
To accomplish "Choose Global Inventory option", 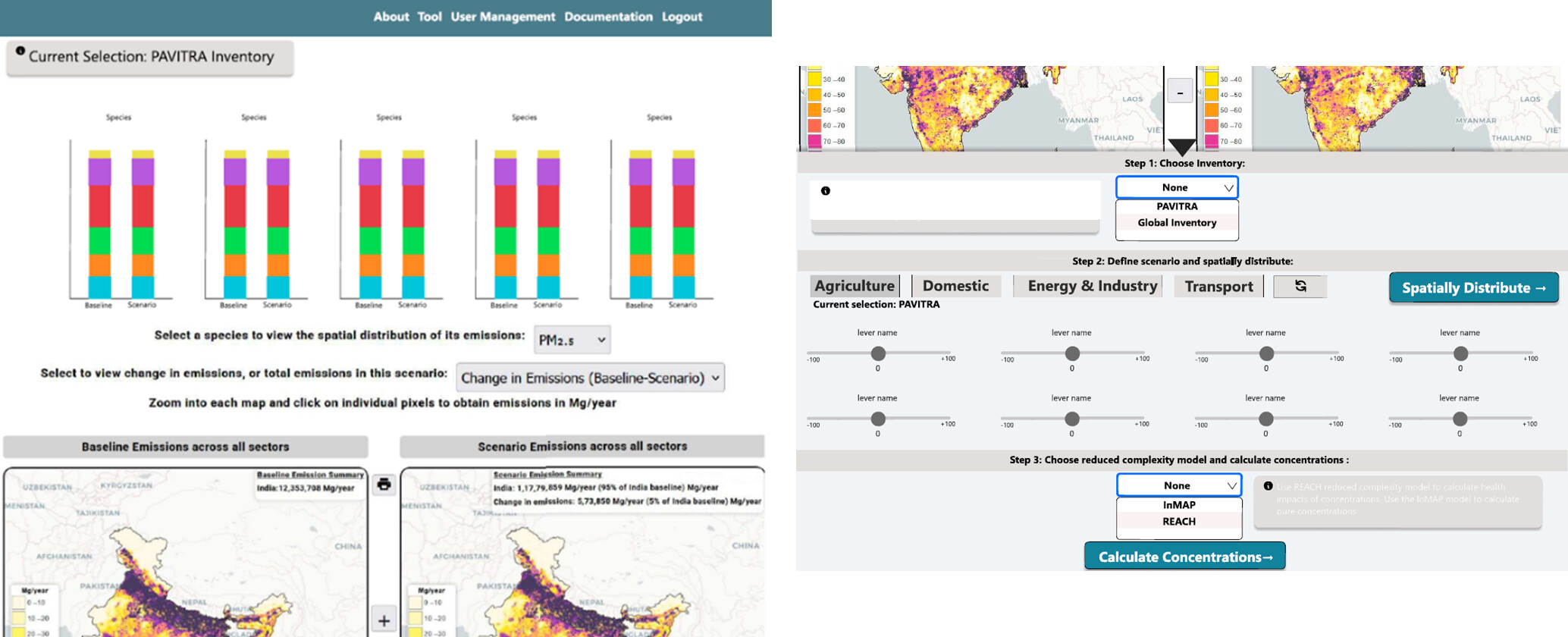I will (1177, 223).
